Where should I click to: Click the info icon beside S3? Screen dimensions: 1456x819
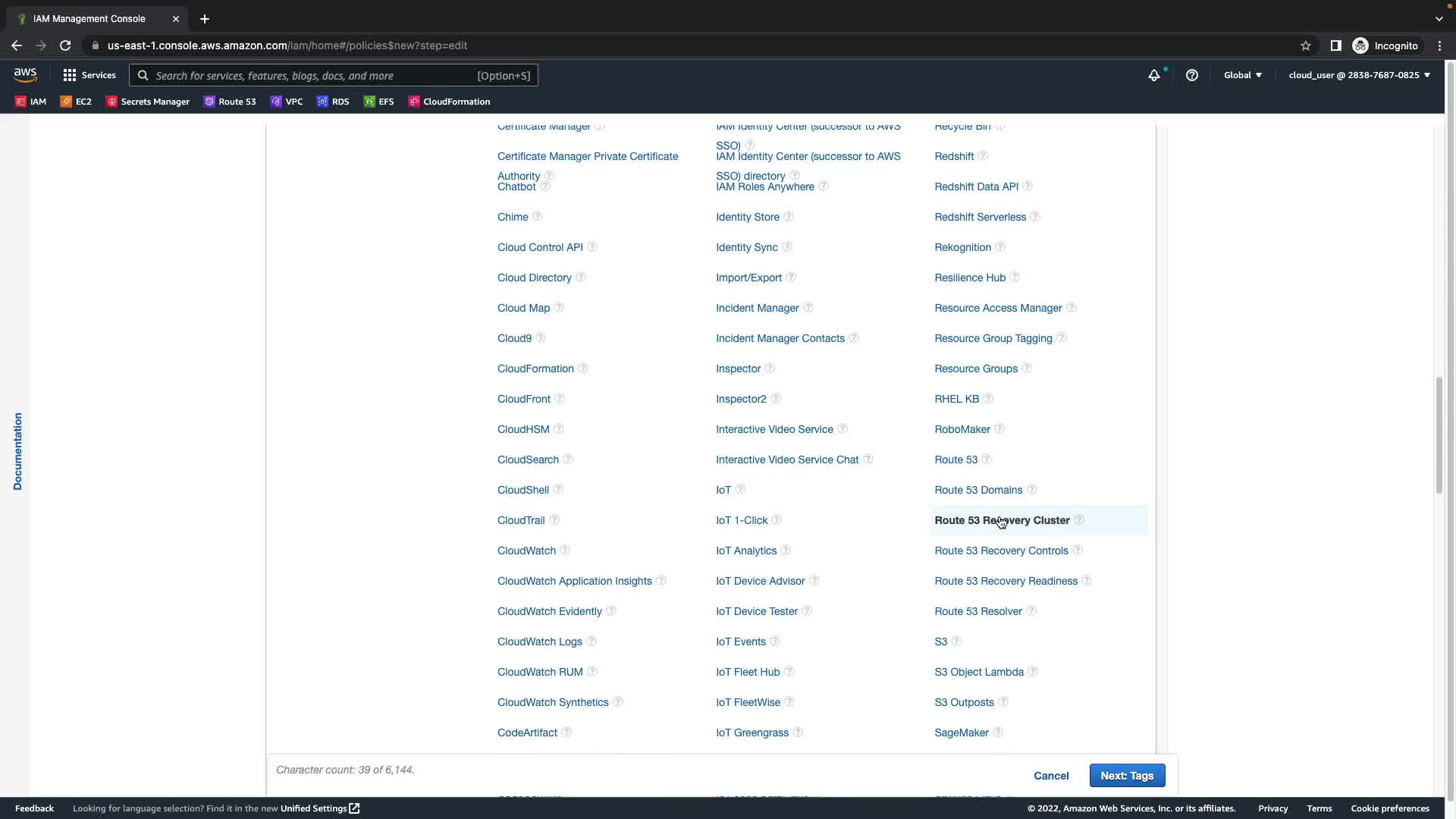956,642
